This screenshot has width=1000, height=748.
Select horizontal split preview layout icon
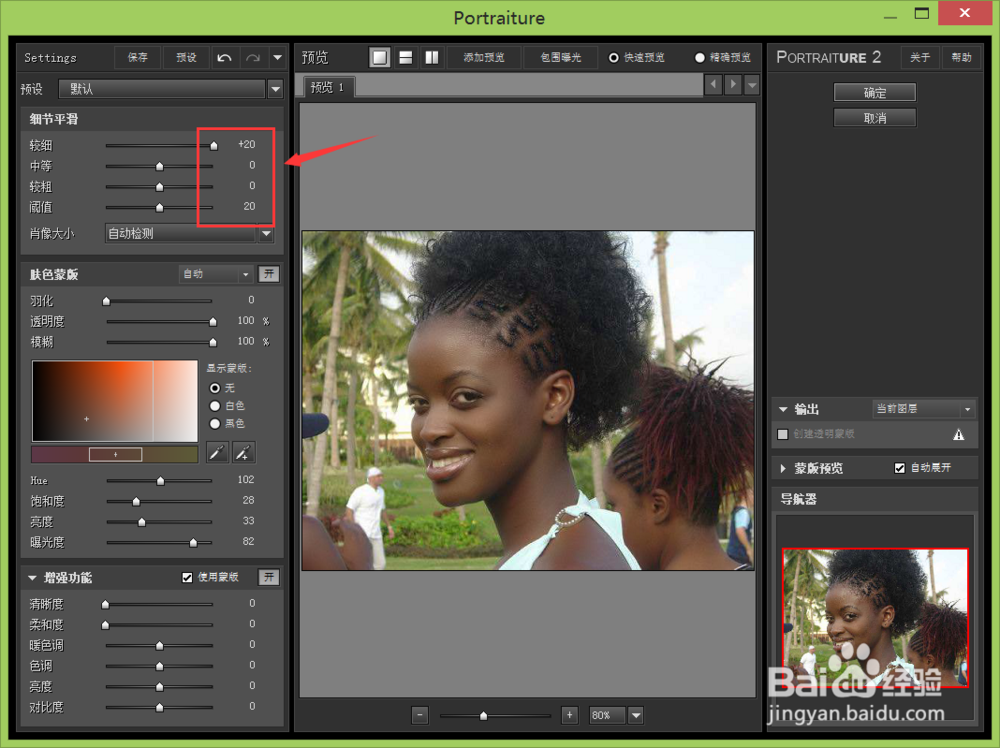coord(406,57)
